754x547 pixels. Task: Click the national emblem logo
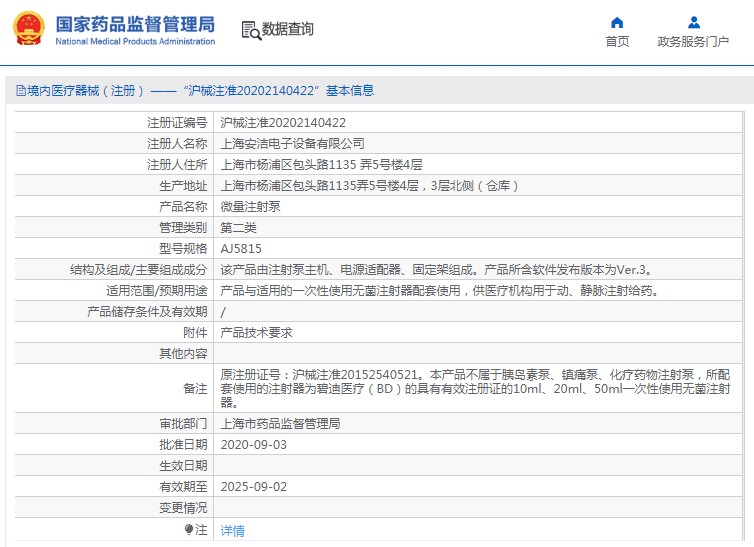coord(29,29)
